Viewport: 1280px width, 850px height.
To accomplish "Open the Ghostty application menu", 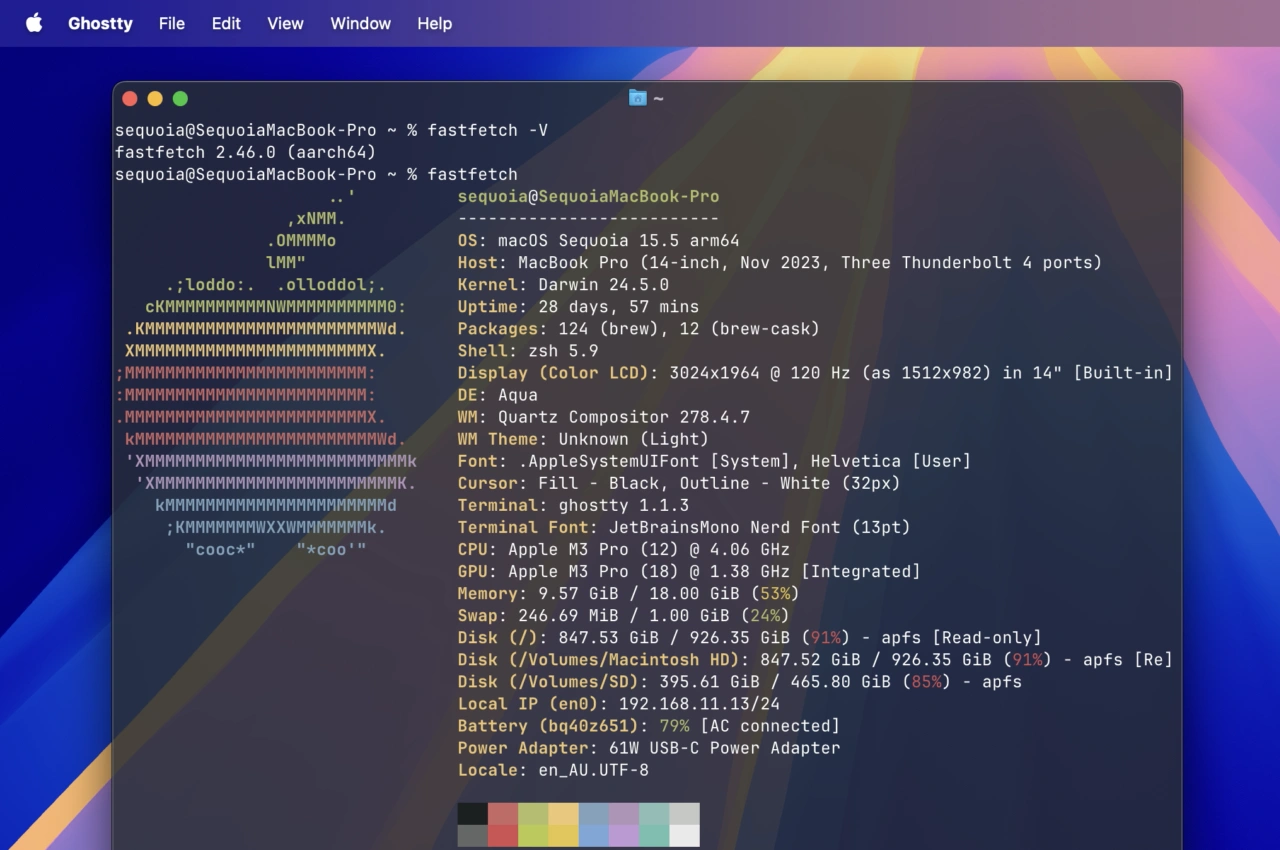I will [100, 23].
